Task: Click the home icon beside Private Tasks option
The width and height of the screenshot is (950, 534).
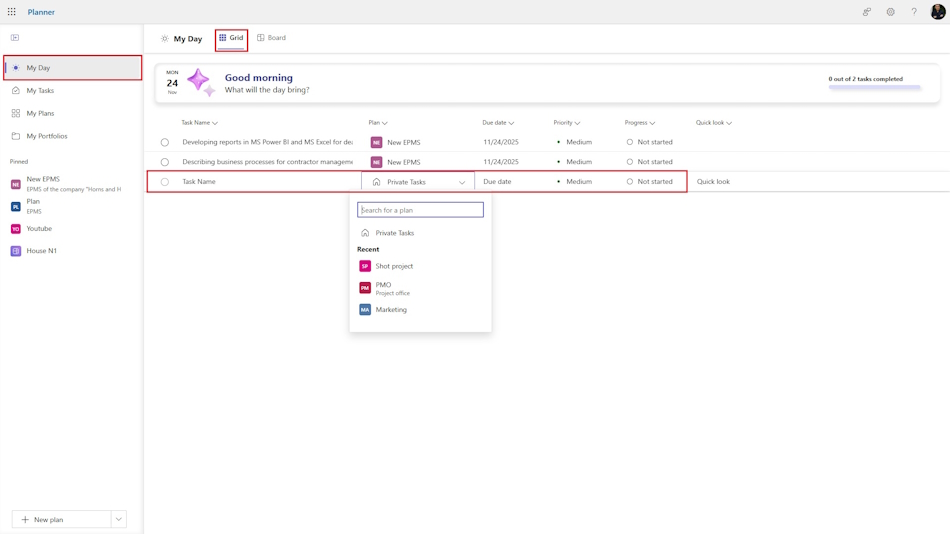Action: click(x=365, y=233)
